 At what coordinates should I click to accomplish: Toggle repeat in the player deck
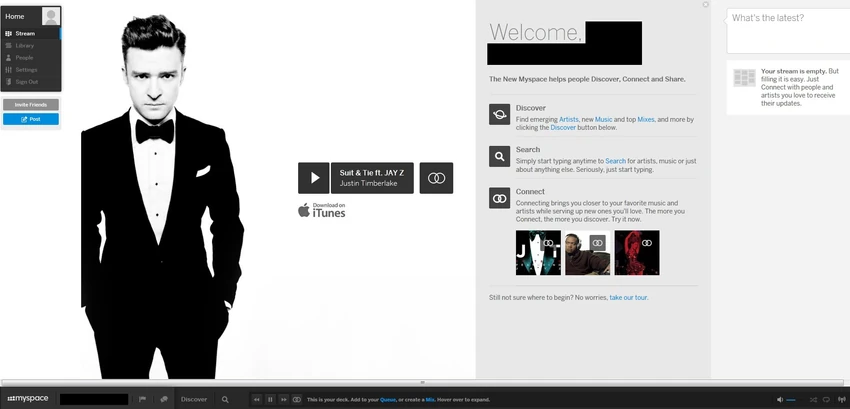827,400
